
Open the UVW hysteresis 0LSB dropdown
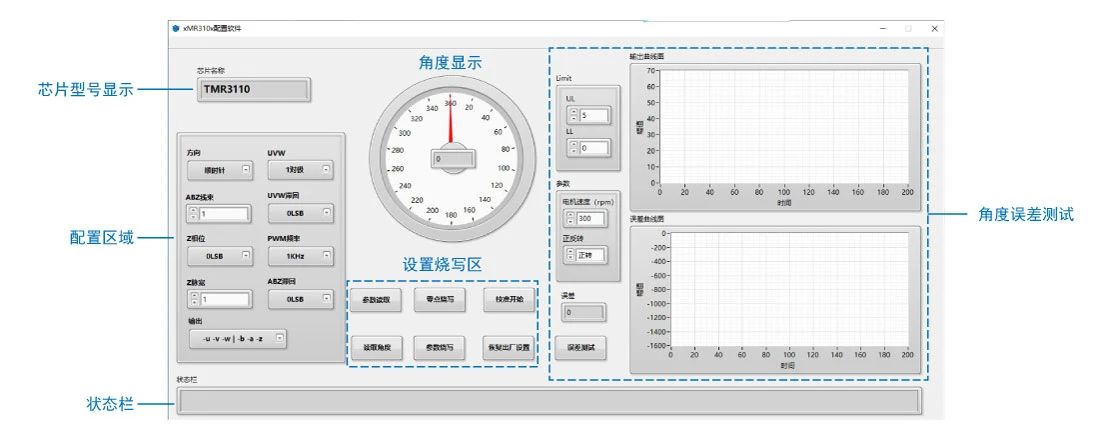tap(299, 213)
